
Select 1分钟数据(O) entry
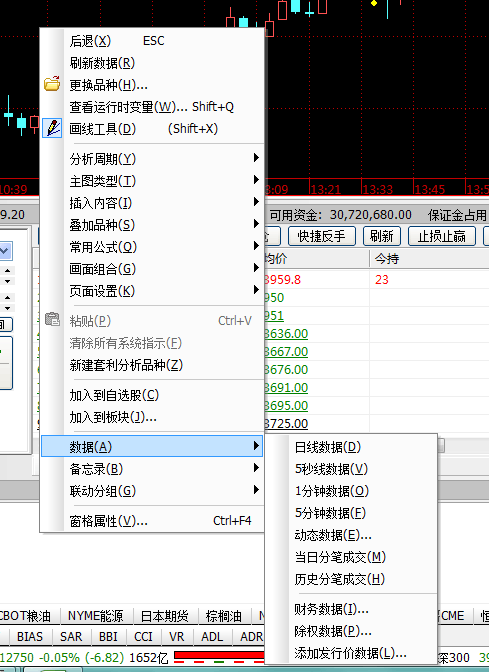(x=351, y=491)
